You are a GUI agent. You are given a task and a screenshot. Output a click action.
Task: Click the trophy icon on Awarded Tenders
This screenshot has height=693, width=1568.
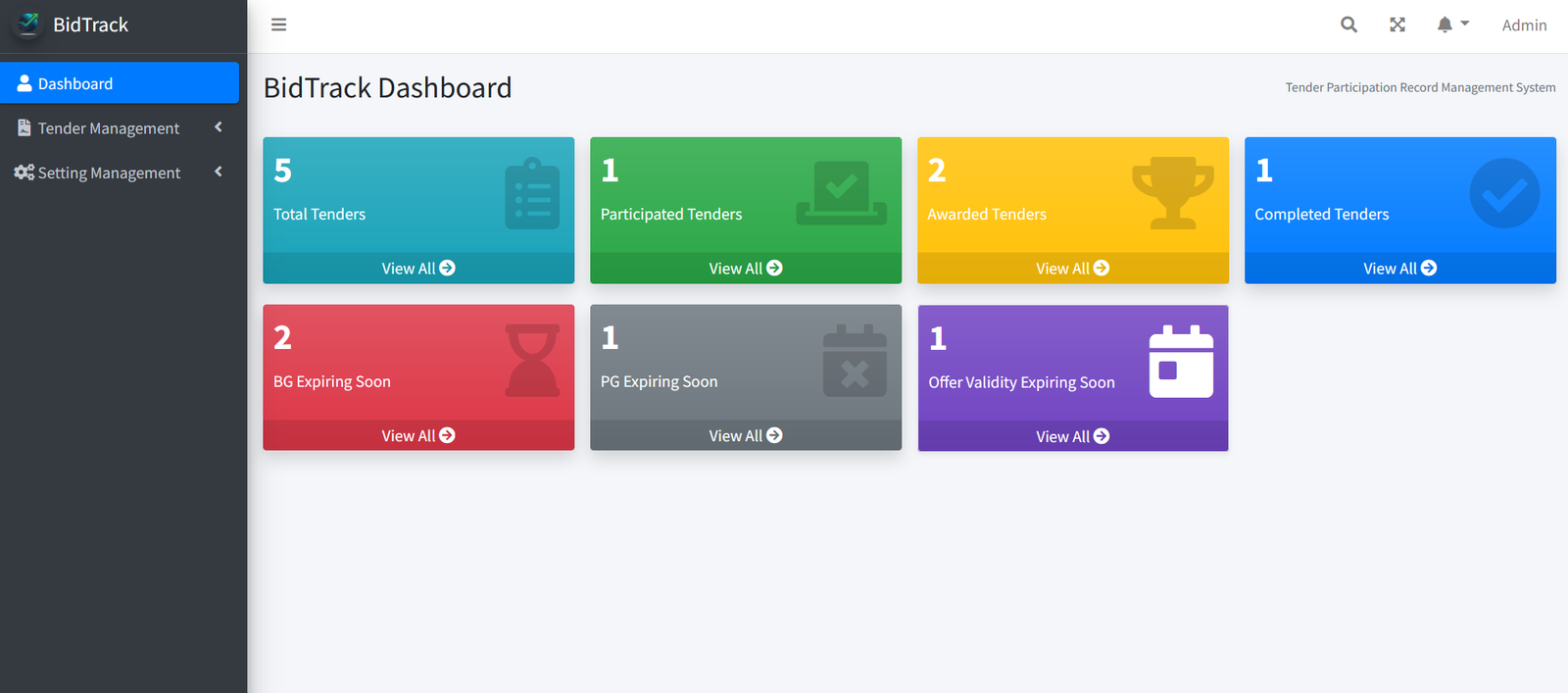point(1172,193)
